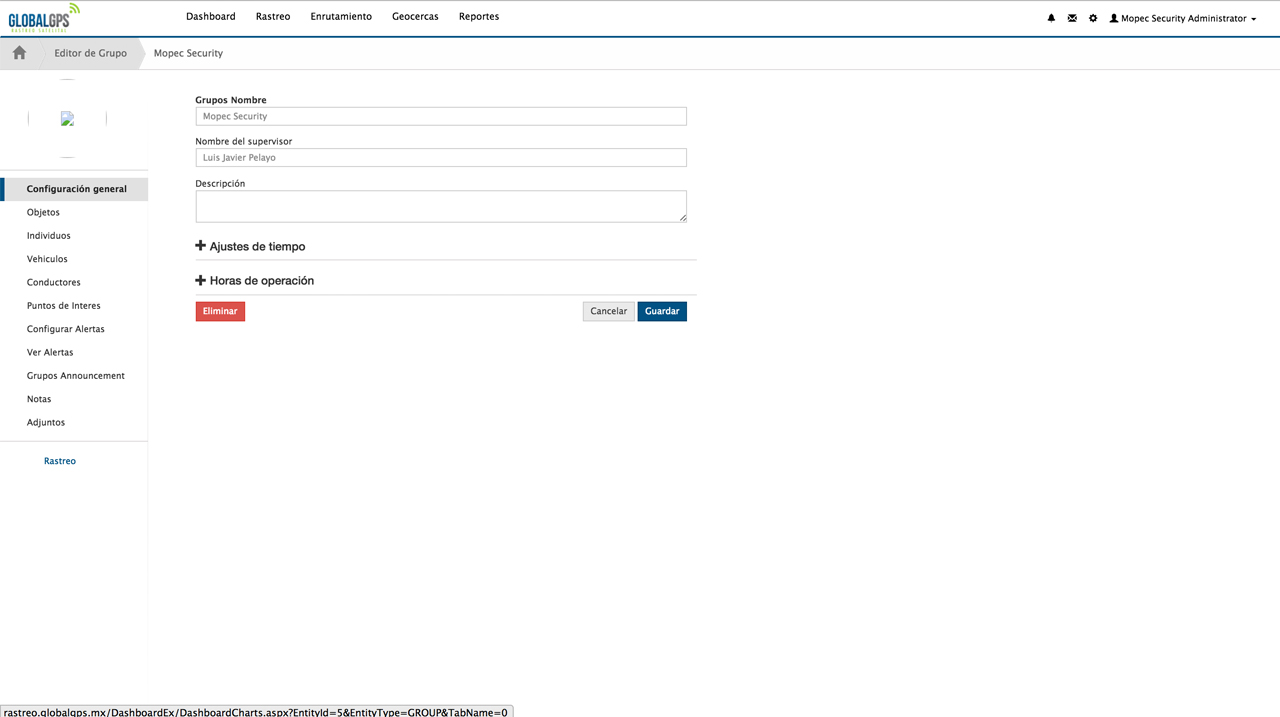The image size is (1280, 717).
Task: Focus the Descripción text area
Action: coord(440,206)
